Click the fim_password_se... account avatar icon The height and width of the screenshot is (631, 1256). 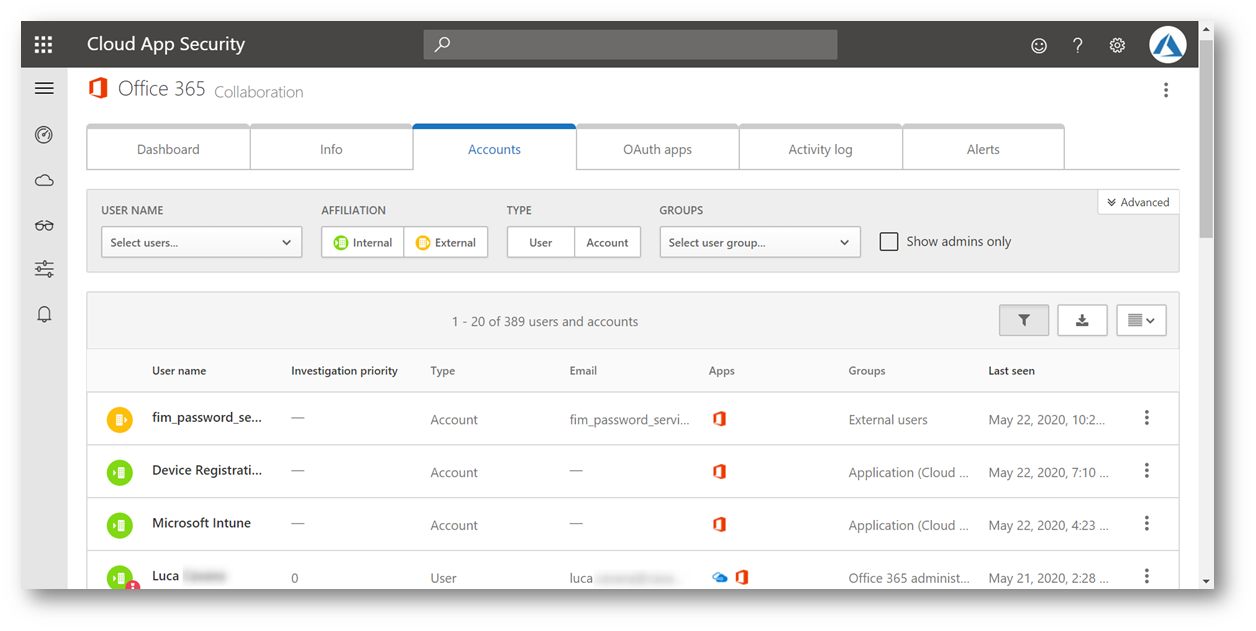[120, 419]
